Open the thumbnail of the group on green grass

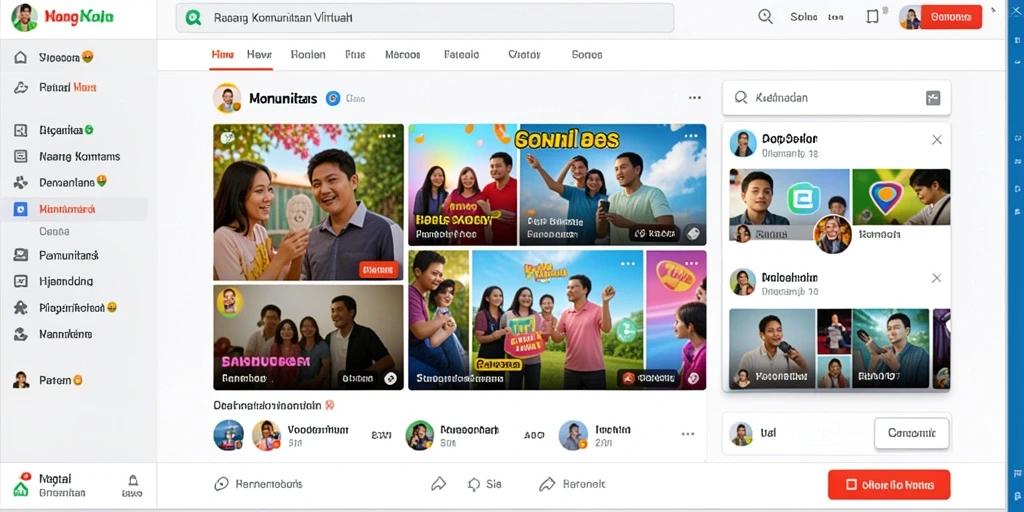558,320
